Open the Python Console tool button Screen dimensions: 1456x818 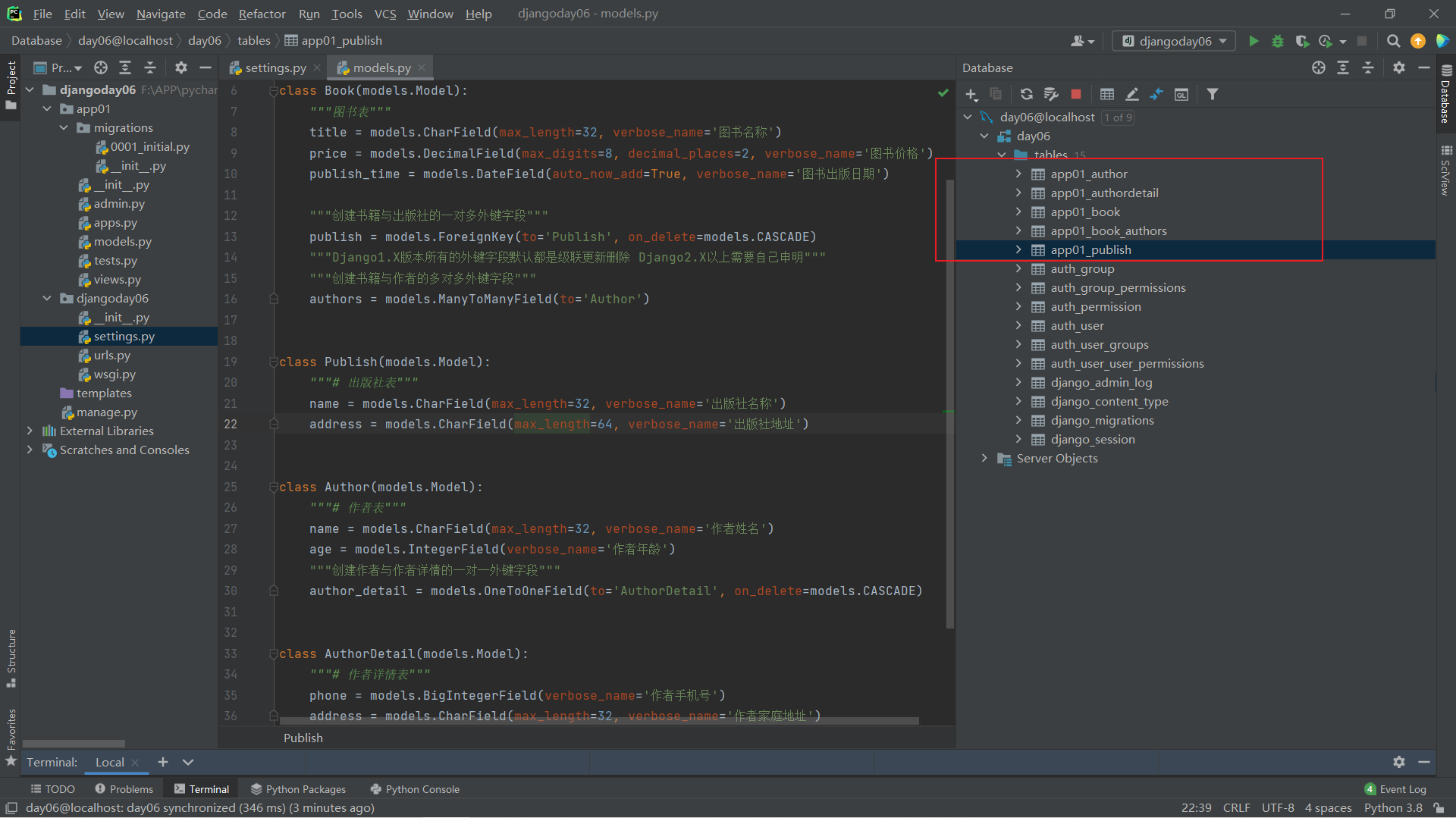(x=415, y=789)
